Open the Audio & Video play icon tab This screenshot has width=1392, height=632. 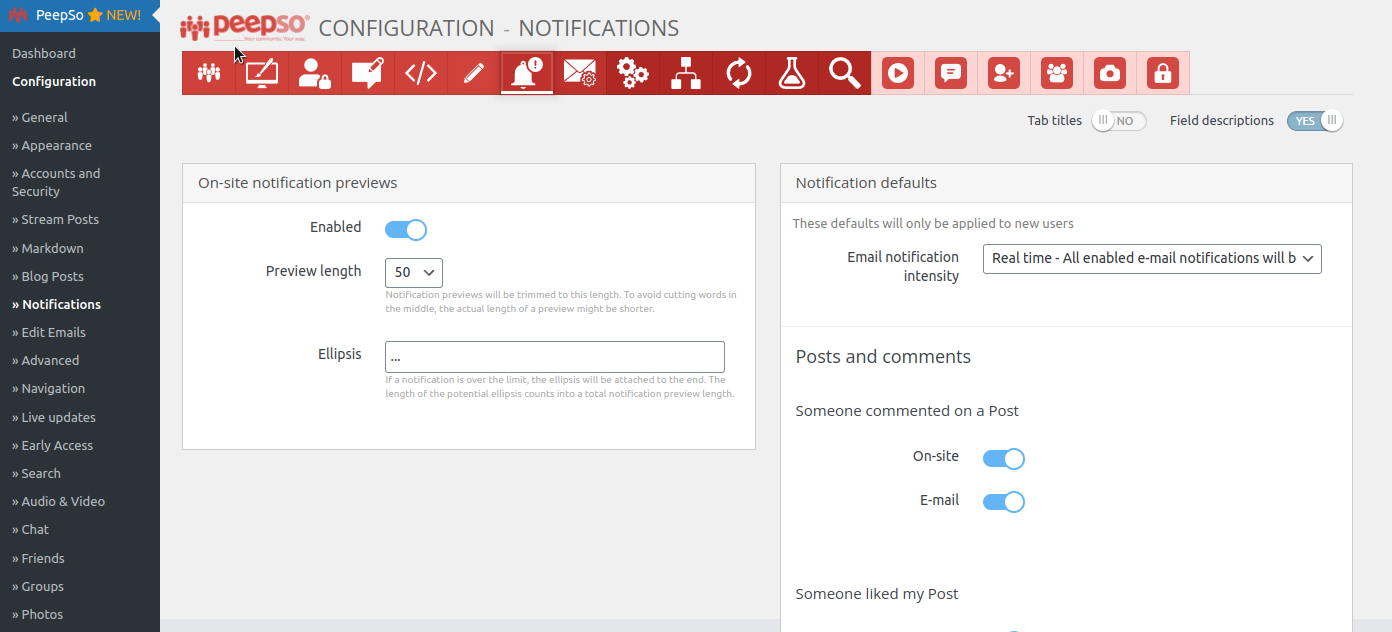pyautogui.click(x=898, y=73)
